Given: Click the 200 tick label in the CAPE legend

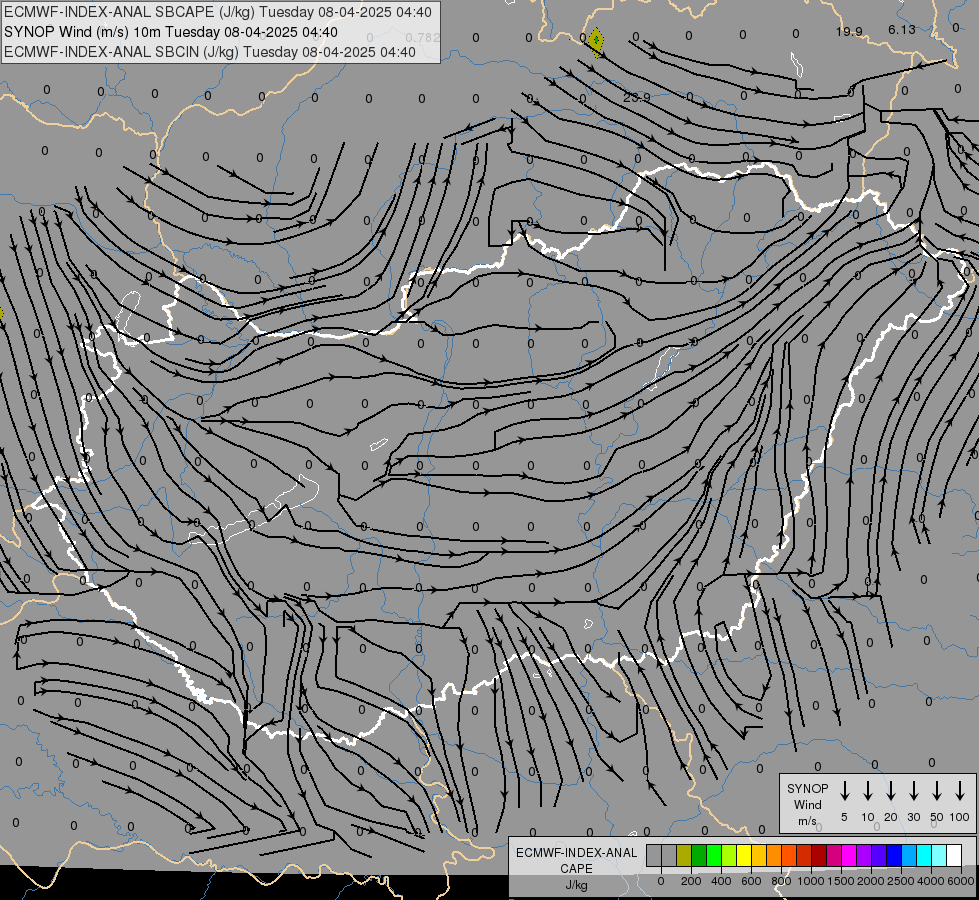Looking at the screenshot, I should pyautogui.click(x=691, y=881).
